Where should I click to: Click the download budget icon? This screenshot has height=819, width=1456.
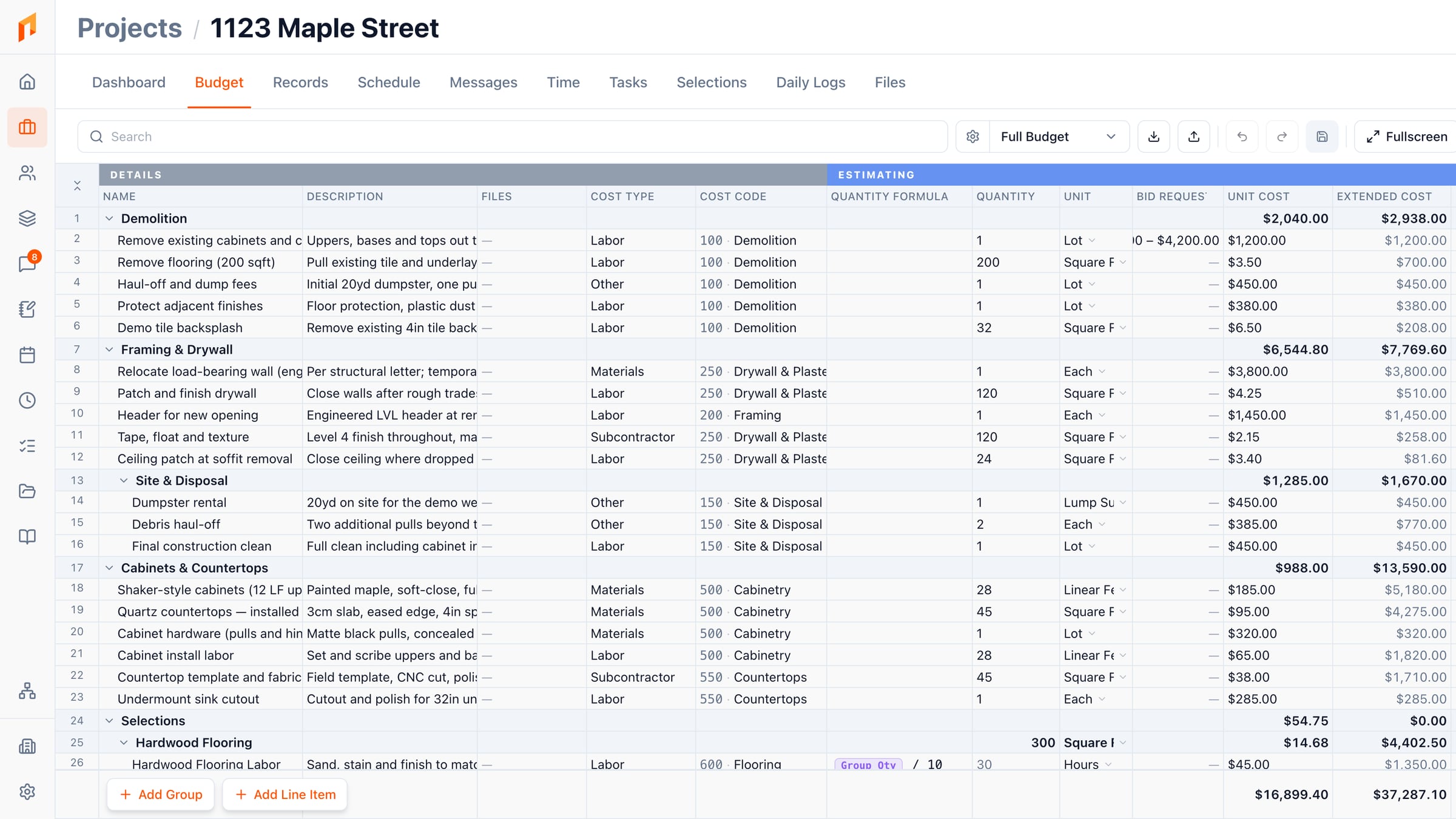(x=1154, y=136)
